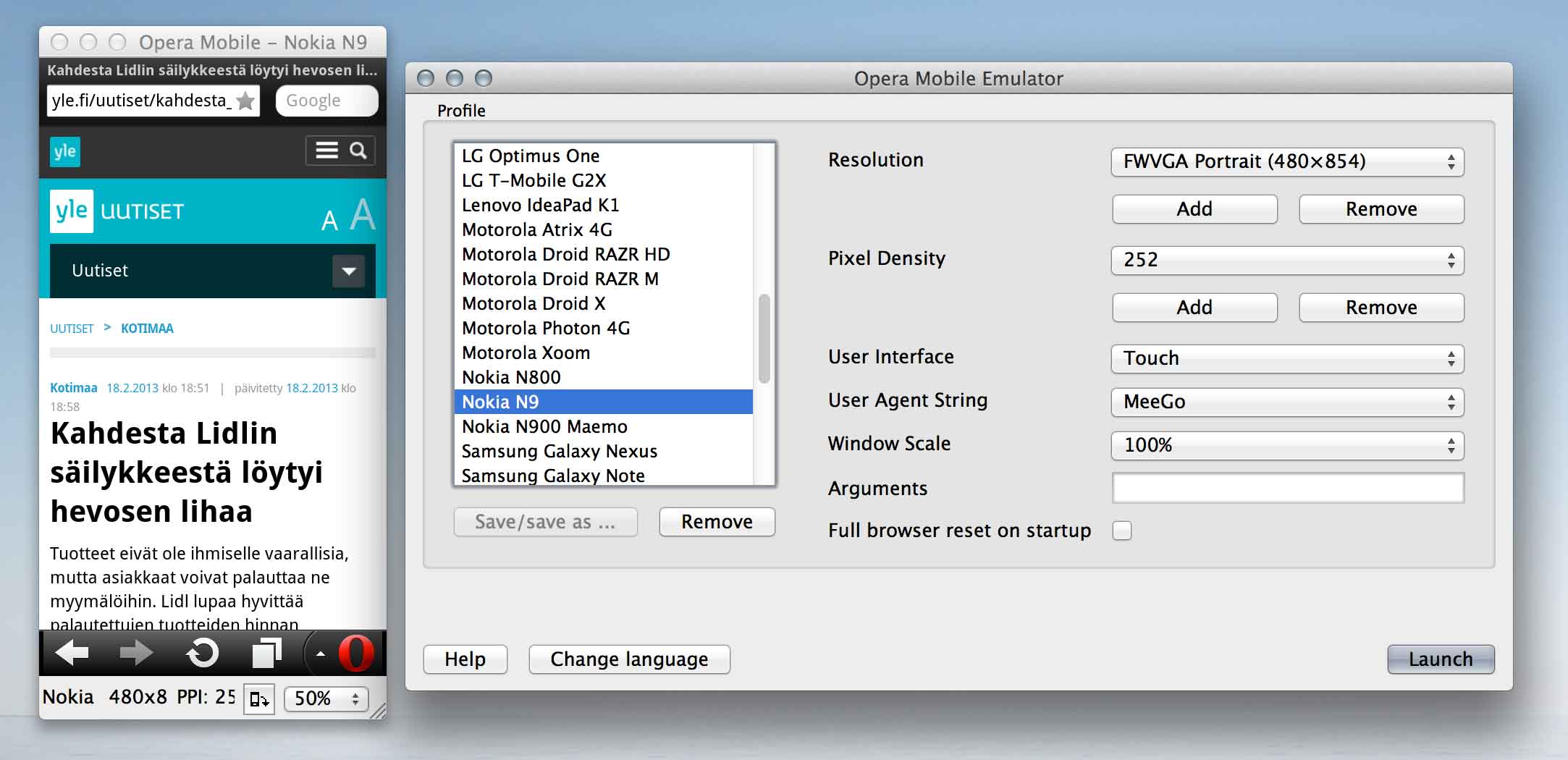Open the Pixel Density dropdown
Image resolution: width=1568 pixels, height=760 pixels.
click(1287, 260)
